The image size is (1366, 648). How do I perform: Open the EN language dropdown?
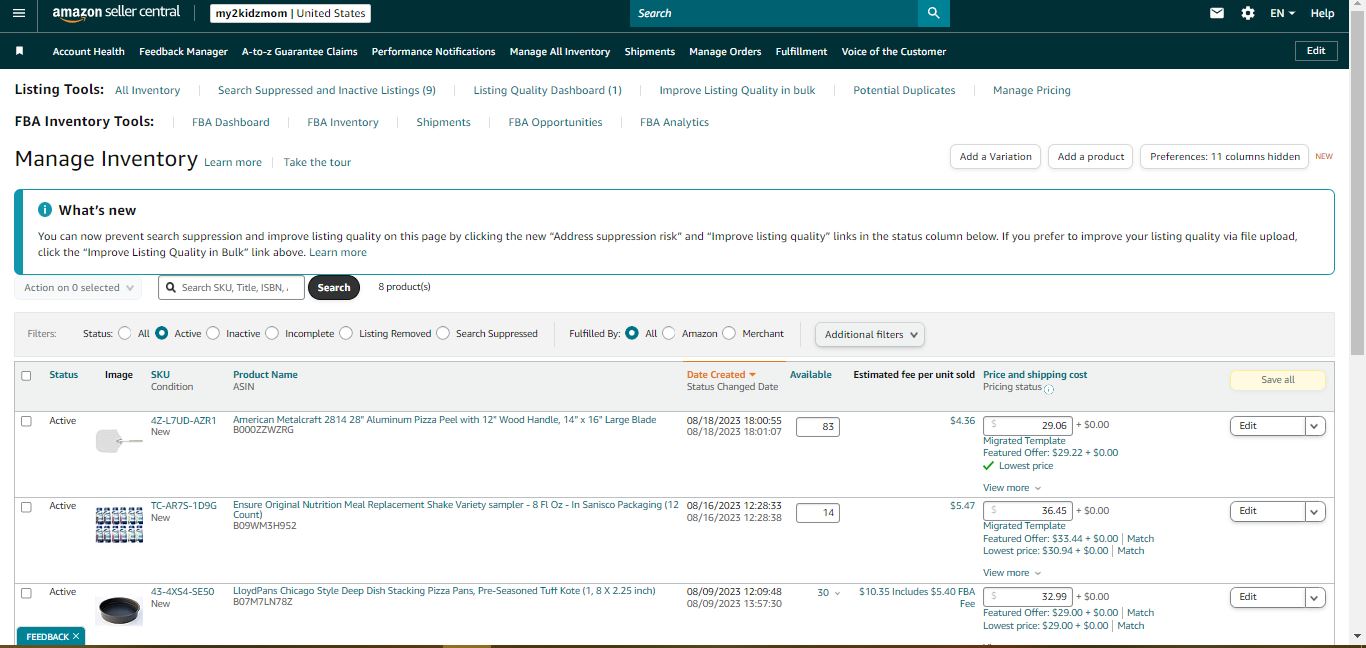[x=1282, y=13]
